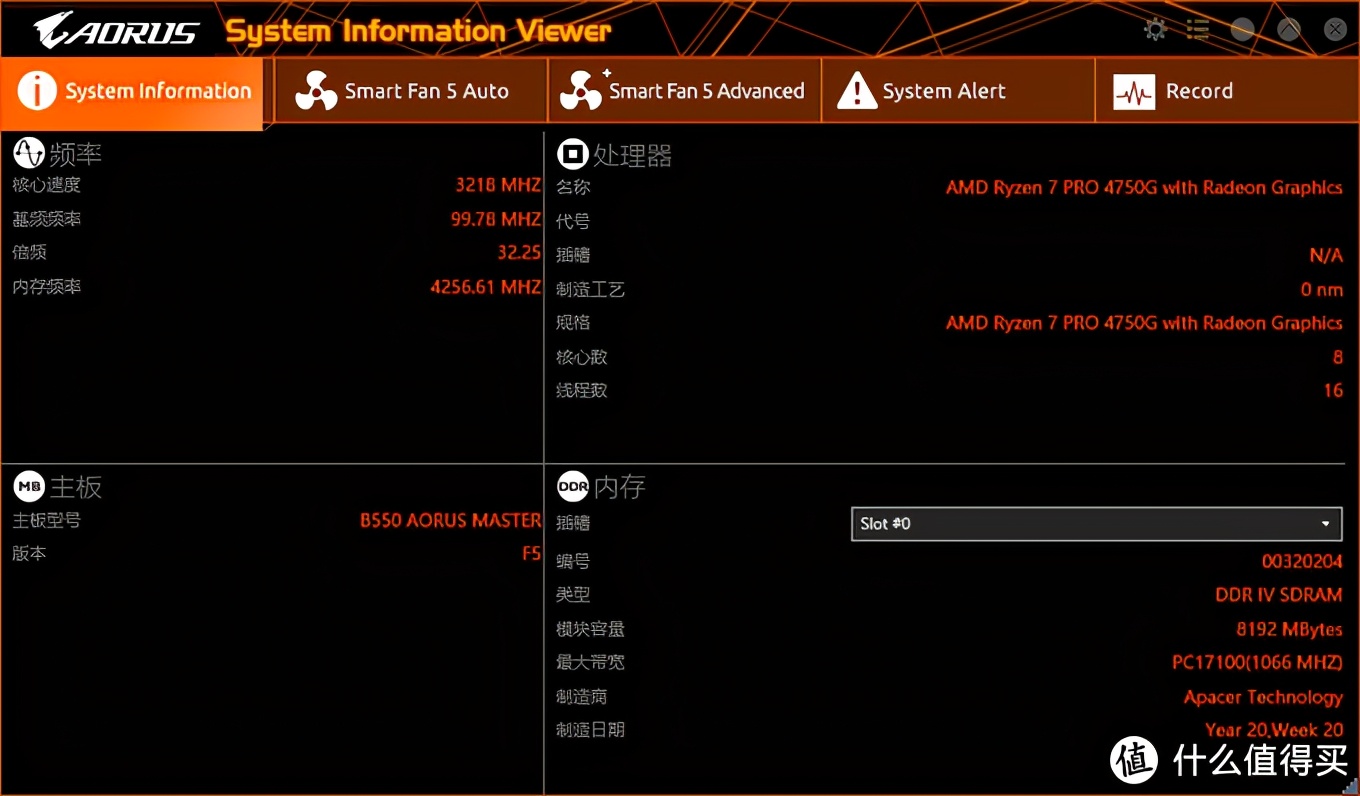This screenshot has height=796, width=1360.
Task: Click the module size 8192 MBytes
Action: (1290, 629)
